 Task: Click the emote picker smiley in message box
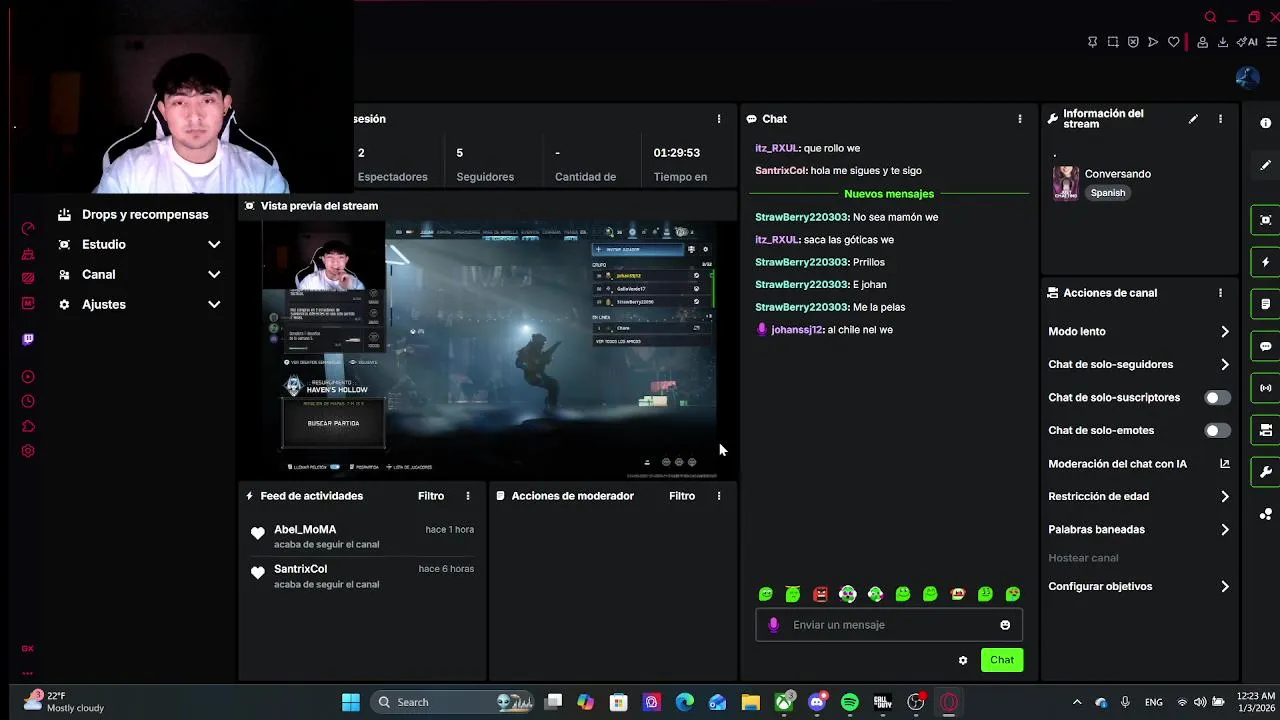[x=1005, y=625]
